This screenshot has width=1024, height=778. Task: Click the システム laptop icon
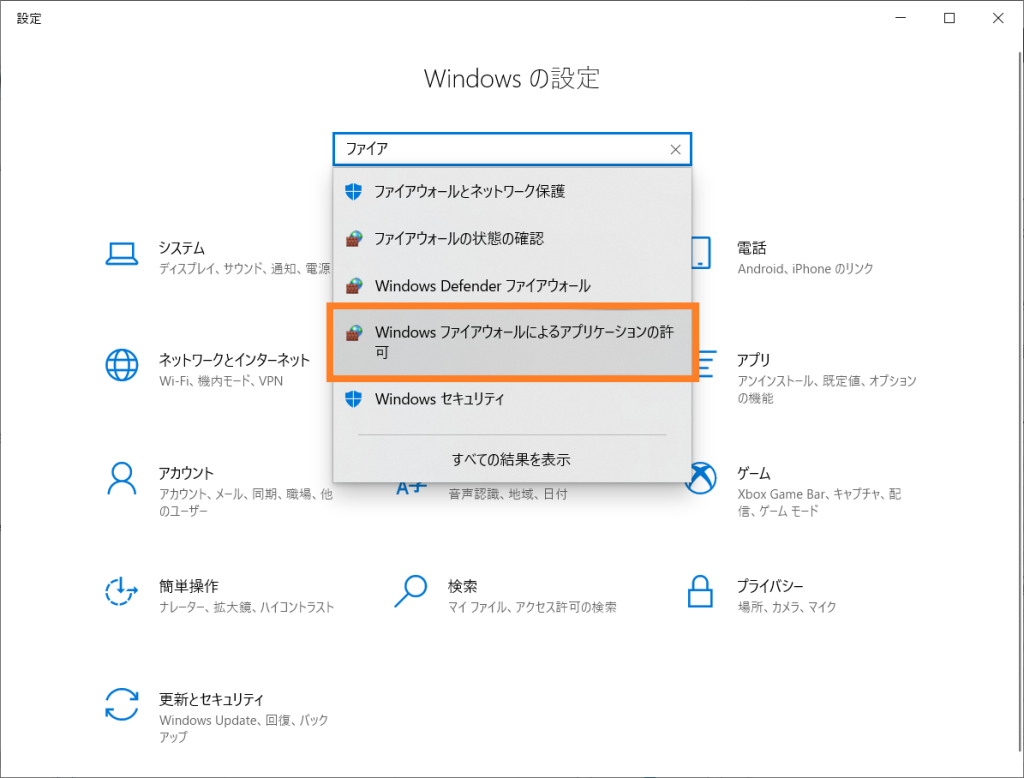(121, 254)
